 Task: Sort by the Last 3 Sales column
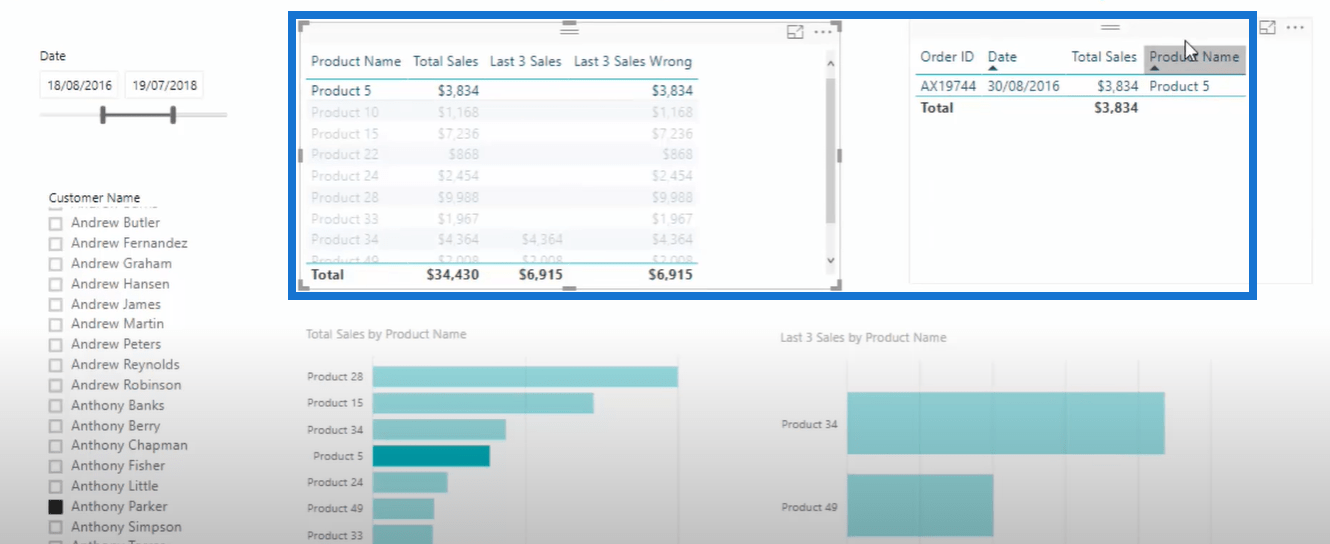click(526, 62)
